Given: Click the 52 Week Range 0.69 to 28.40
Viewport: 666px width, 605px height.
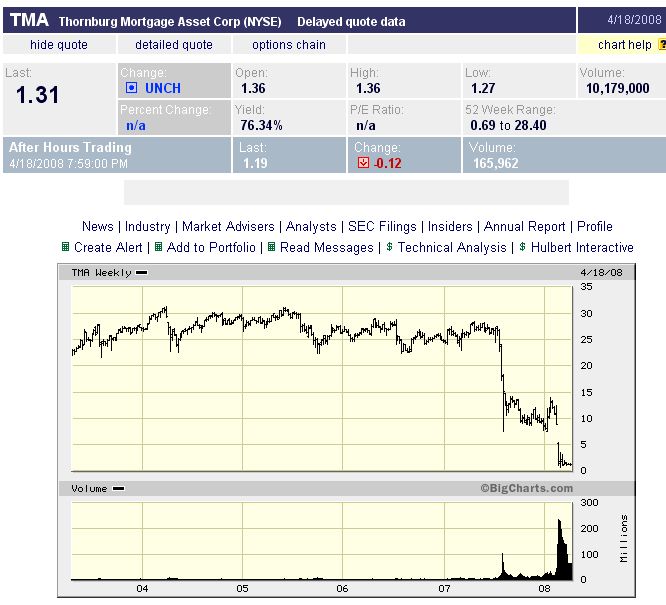Looking at the screenshot, I should point(508,125).
